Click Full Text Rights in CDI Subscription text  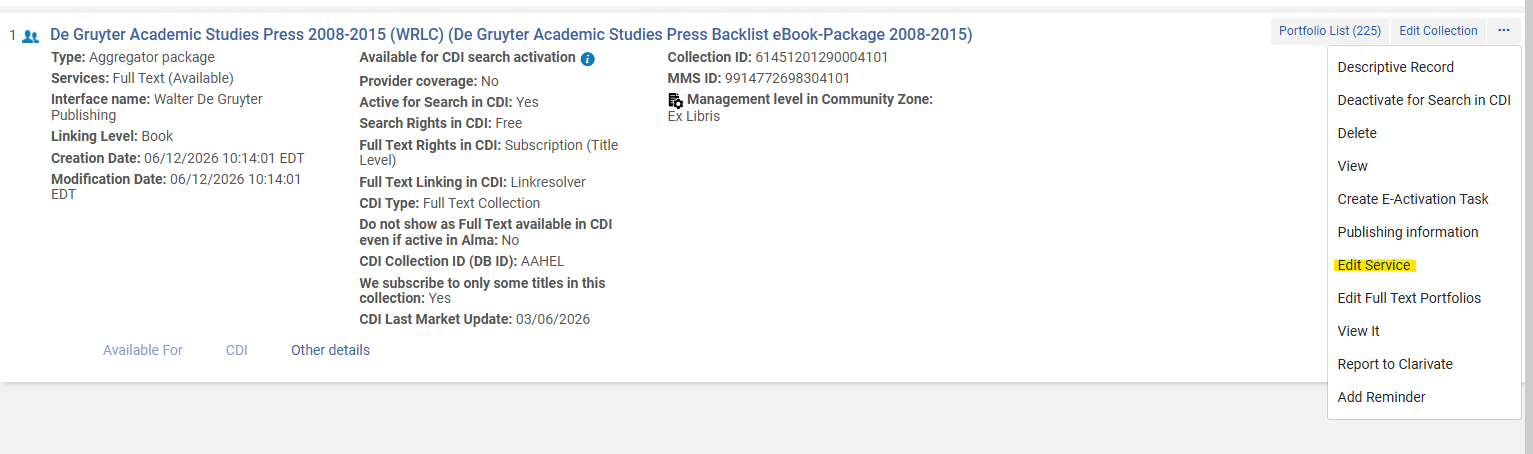tap(489, 152)
